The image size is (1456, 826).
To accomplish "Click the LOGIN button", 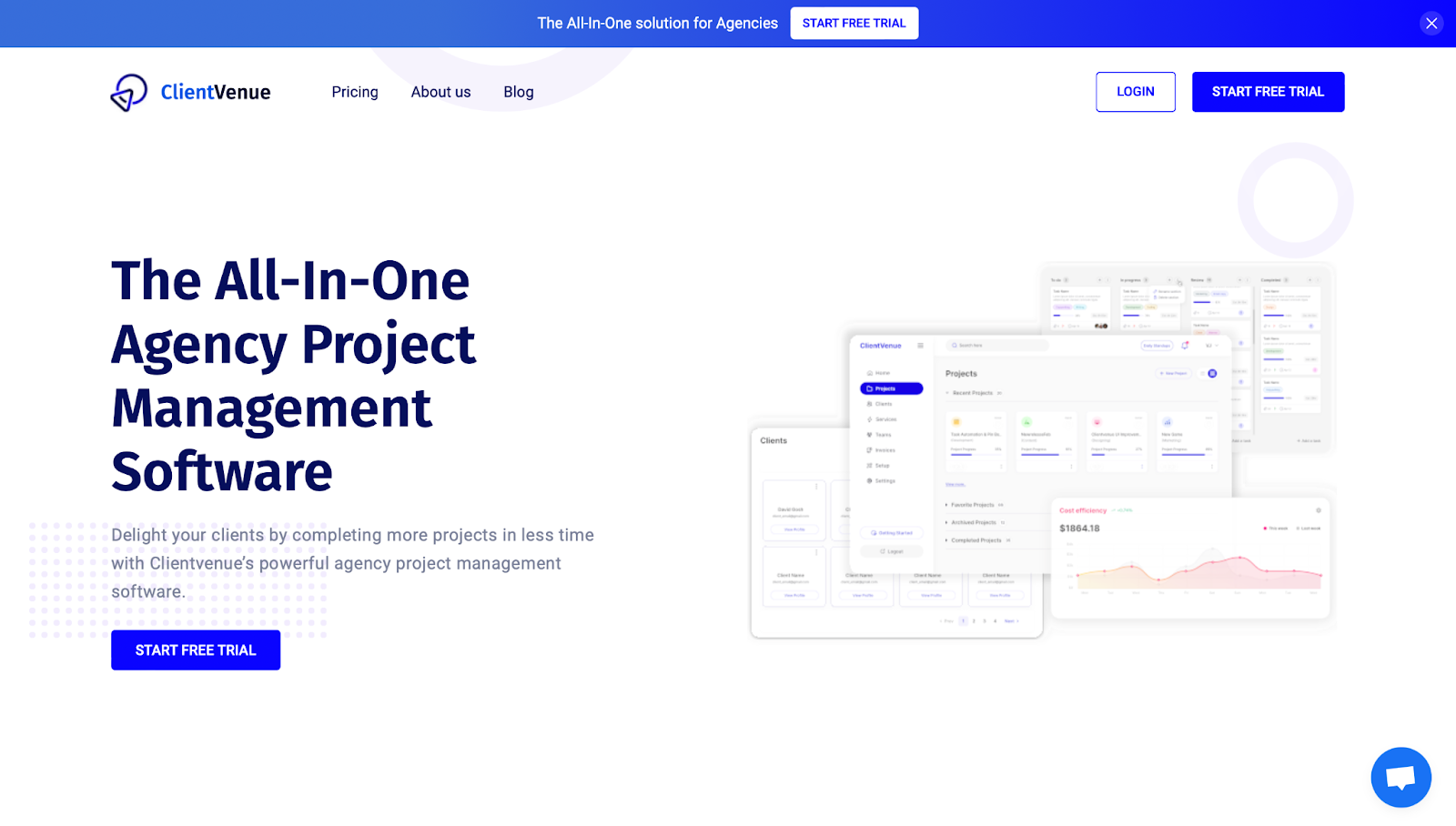I will [1135, 92].
